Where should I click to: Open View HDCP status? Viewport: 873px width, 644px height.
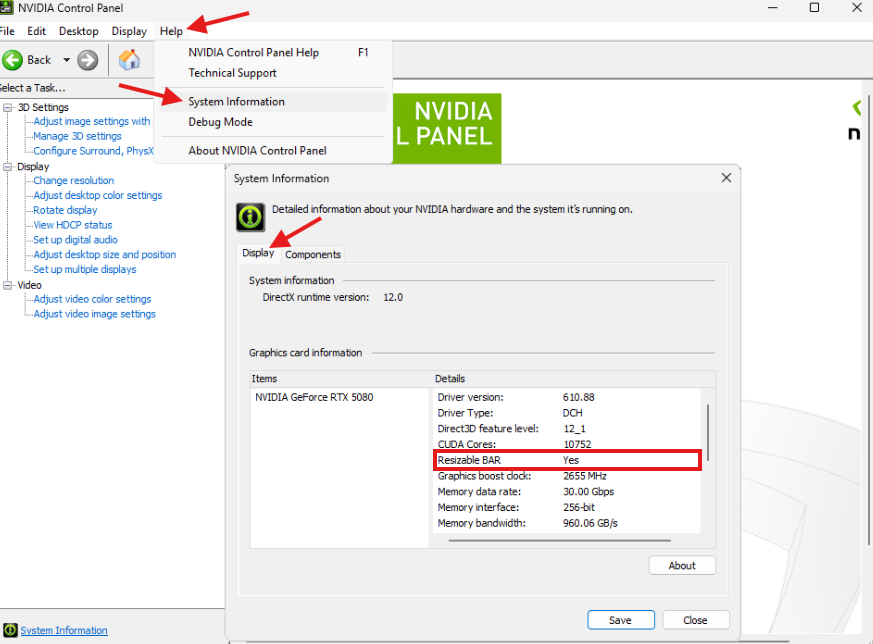(72, 225)
